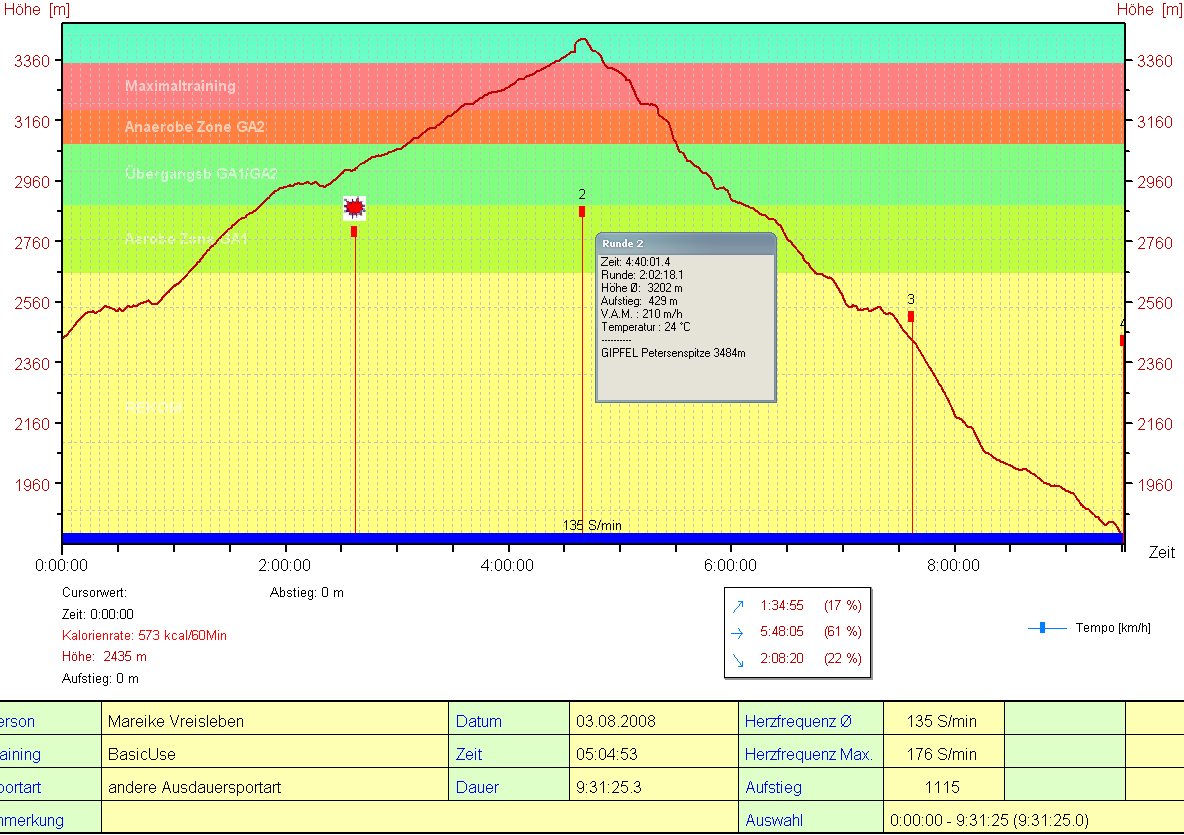The width and height of the screenshot is (1184, 835).
Task: Click the Datum value 03.08.2008
Action: point(616,721)
